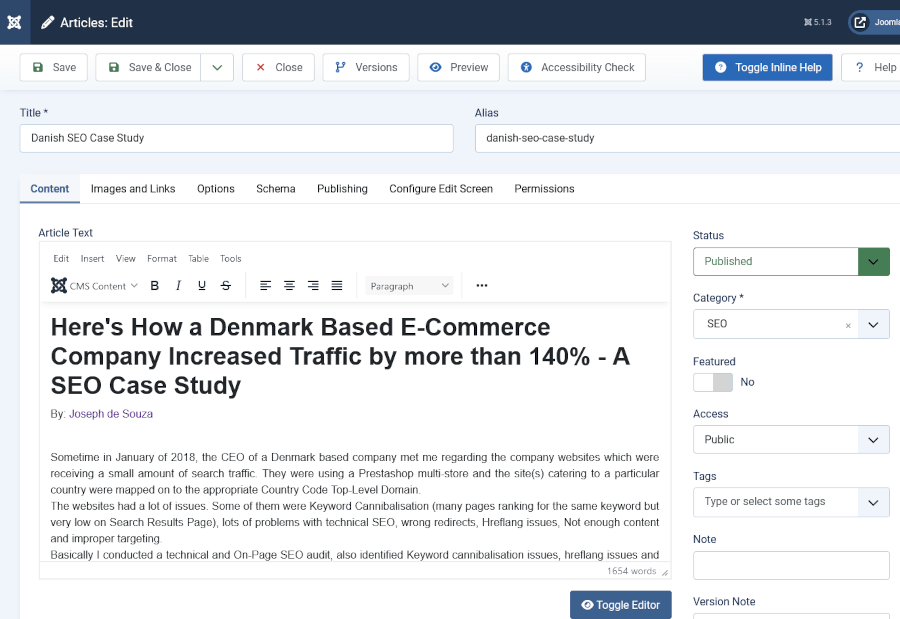The image size is (900, 619).
Task: Toggle the Featured switch
Action: 713,382
